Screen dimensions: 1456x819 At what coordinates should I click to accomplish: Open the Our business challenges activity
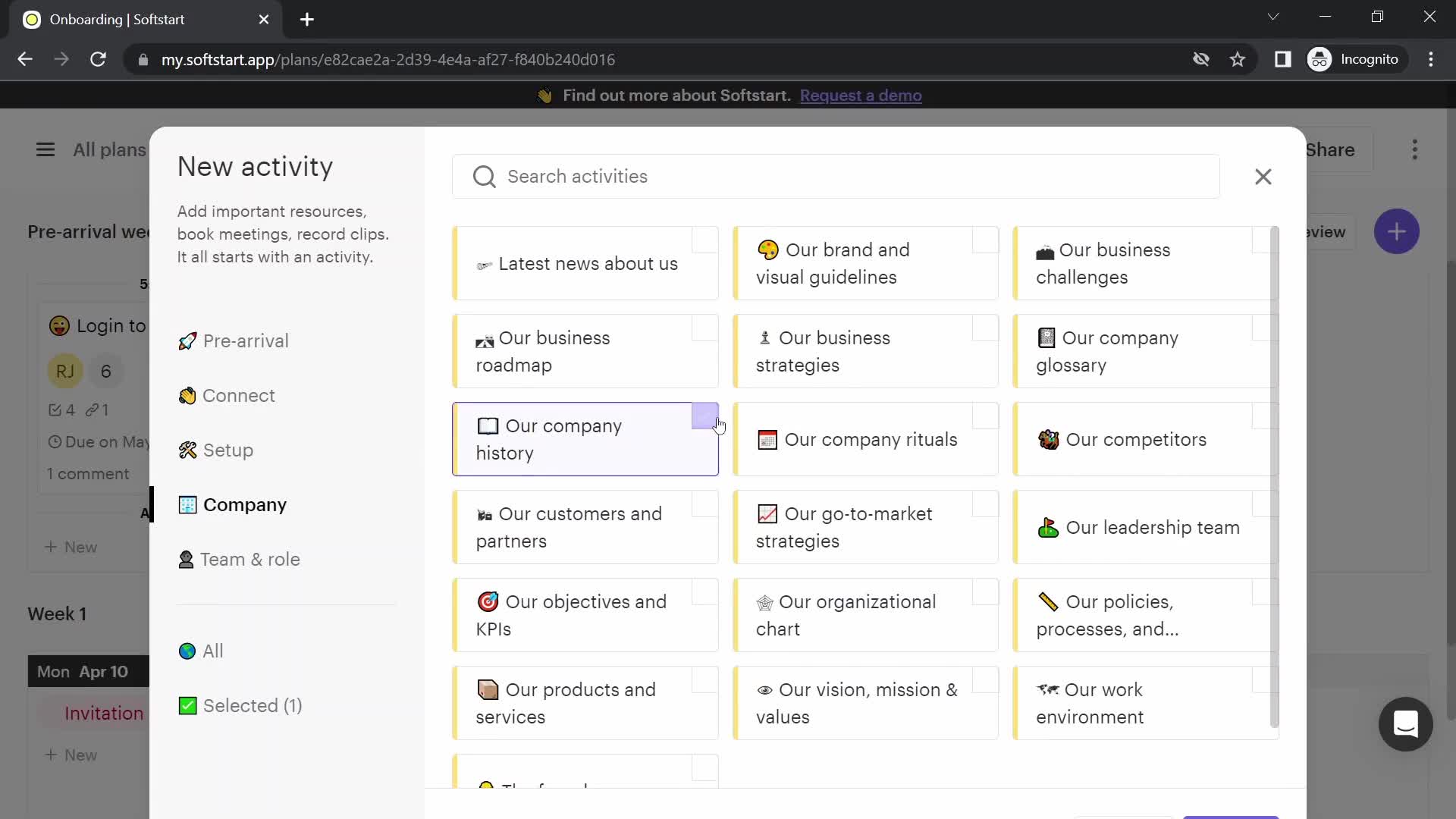pos(1145,263)
